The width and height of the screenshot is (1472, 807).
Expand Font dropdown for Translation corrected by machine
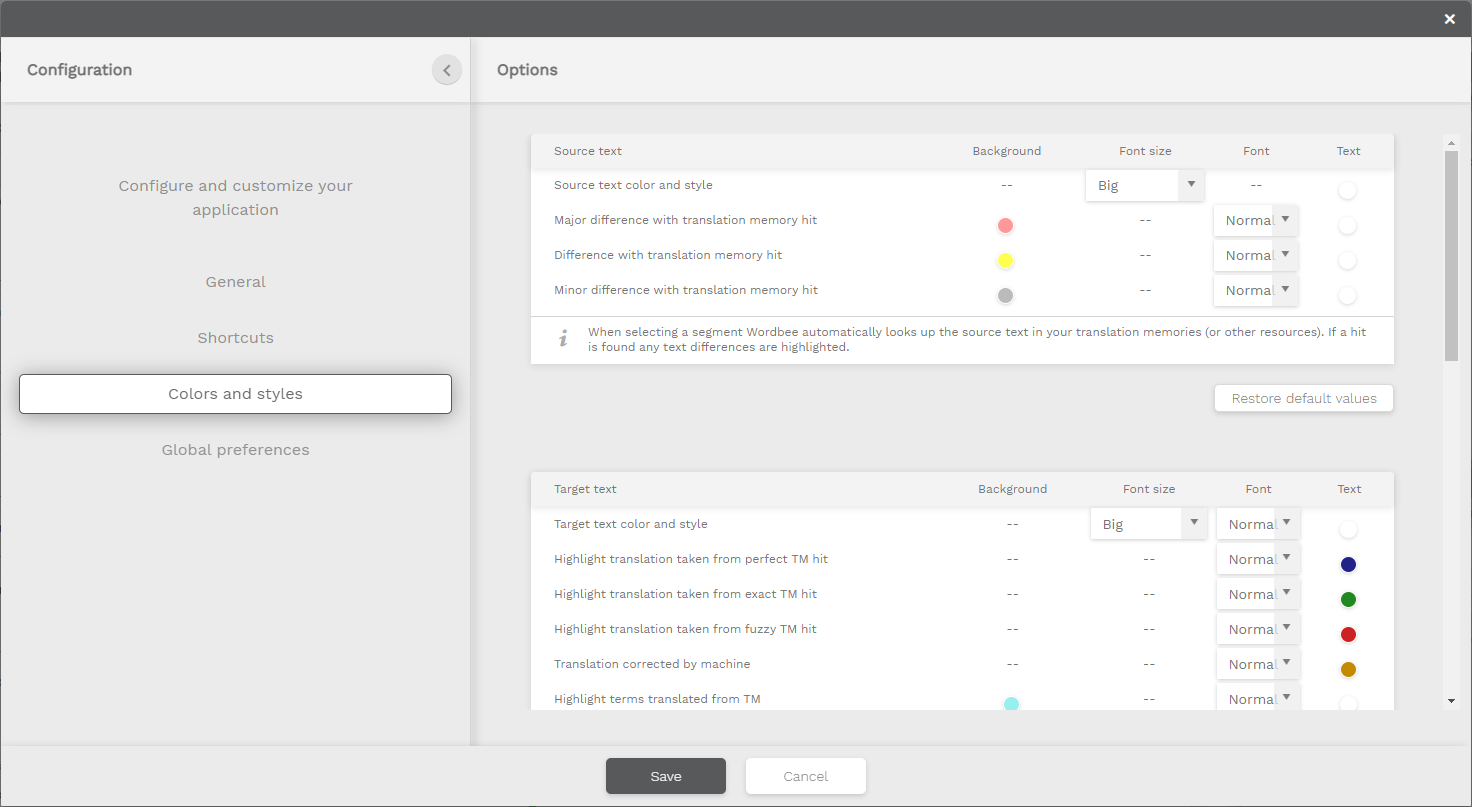1258,664
